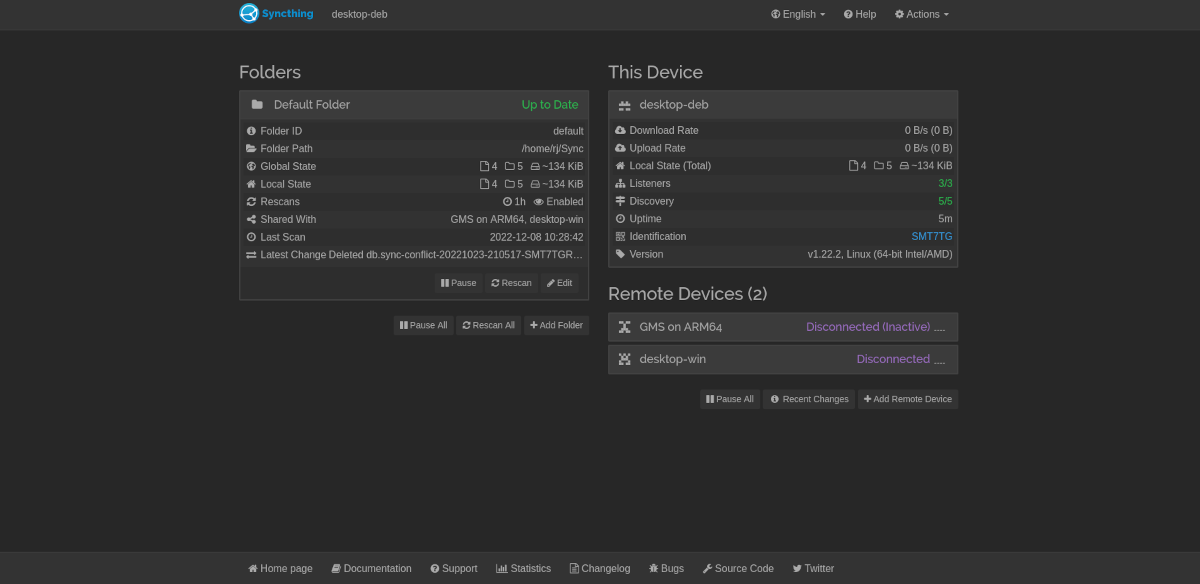Click the upload cloud icon for Upload Rate

620,148
